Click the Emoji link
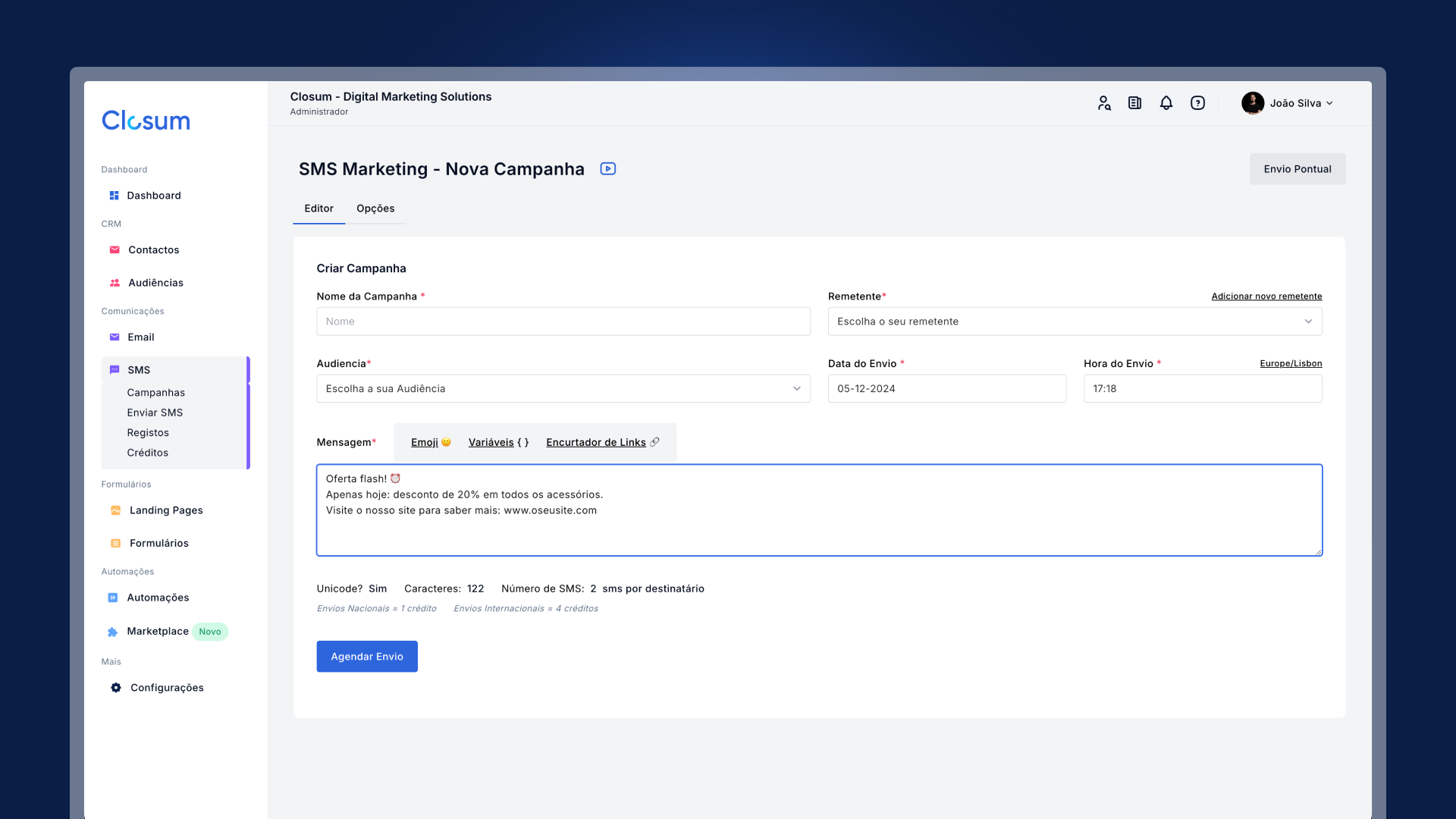Viewport: 1456px width, 819px height. click(425, 442)
